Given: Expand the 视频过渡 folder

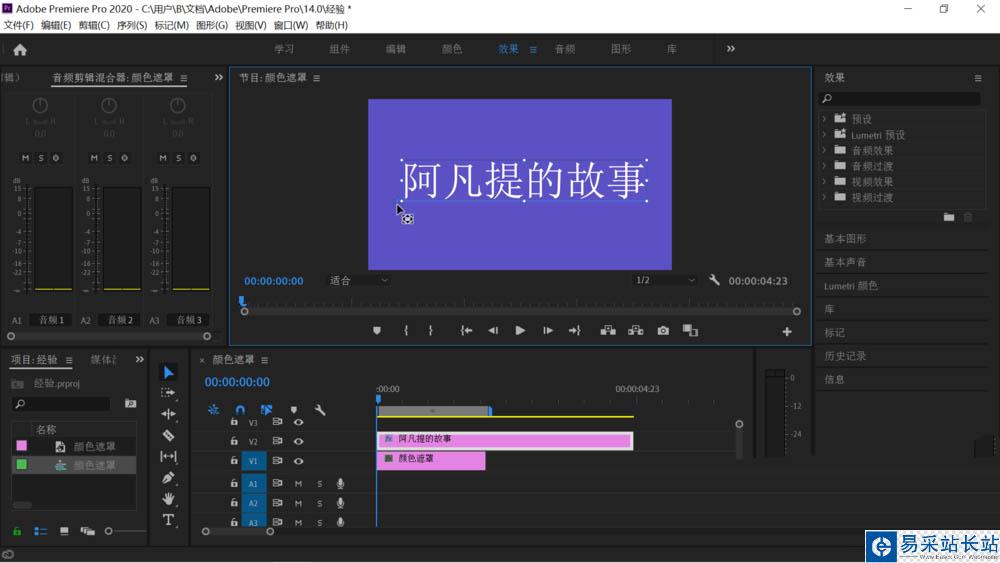Looking at the screenshot, I should (x=824, y=197).
